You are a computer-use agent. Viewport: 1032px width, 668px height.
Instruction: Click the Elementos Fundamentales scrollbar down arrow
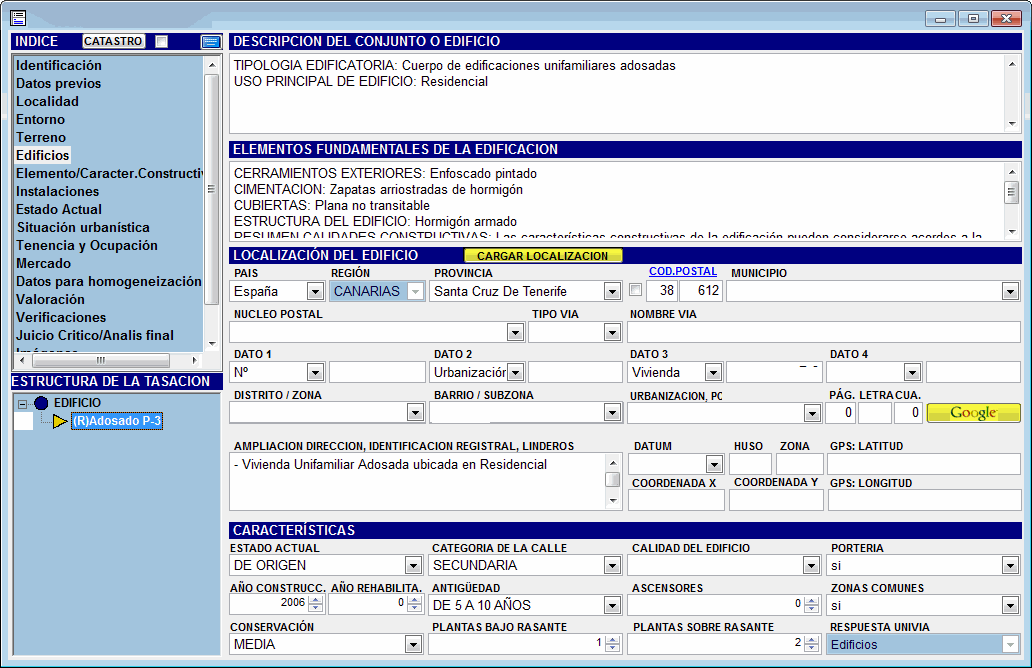(1012, 232)
